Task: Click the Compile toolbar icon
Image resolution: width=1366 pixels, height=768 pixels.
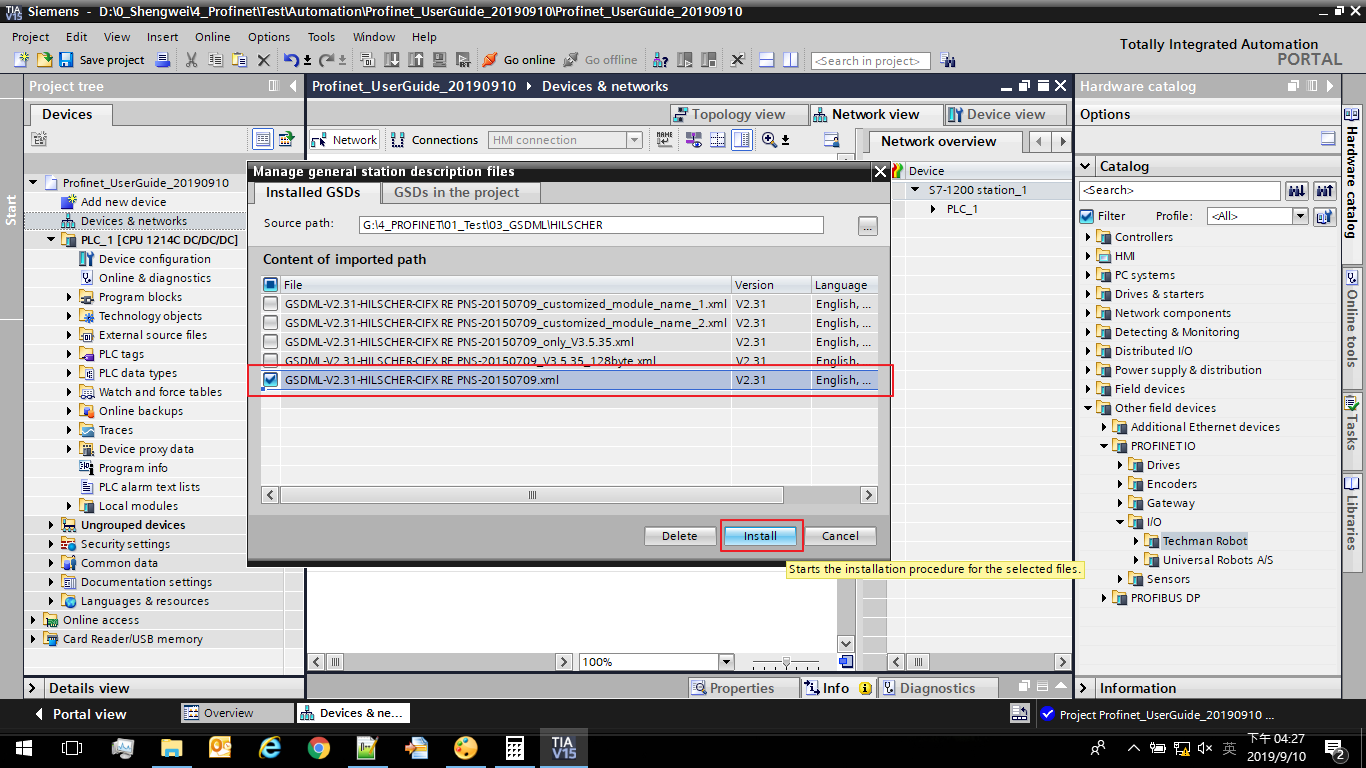Action: (x=367, y=60)
